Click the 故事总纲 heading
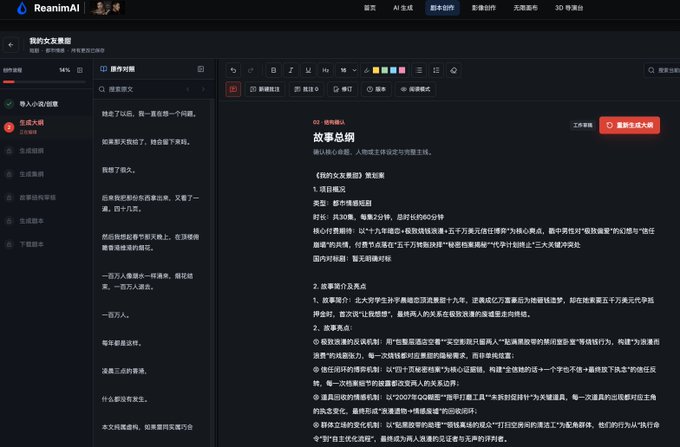 point(333,137)
